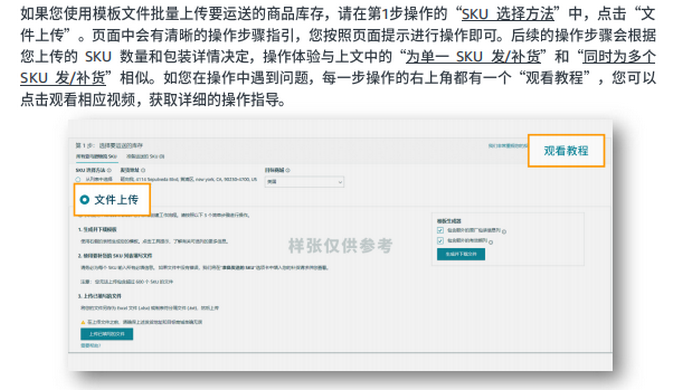Click the 模板生成器 panel title

[449, 221]
